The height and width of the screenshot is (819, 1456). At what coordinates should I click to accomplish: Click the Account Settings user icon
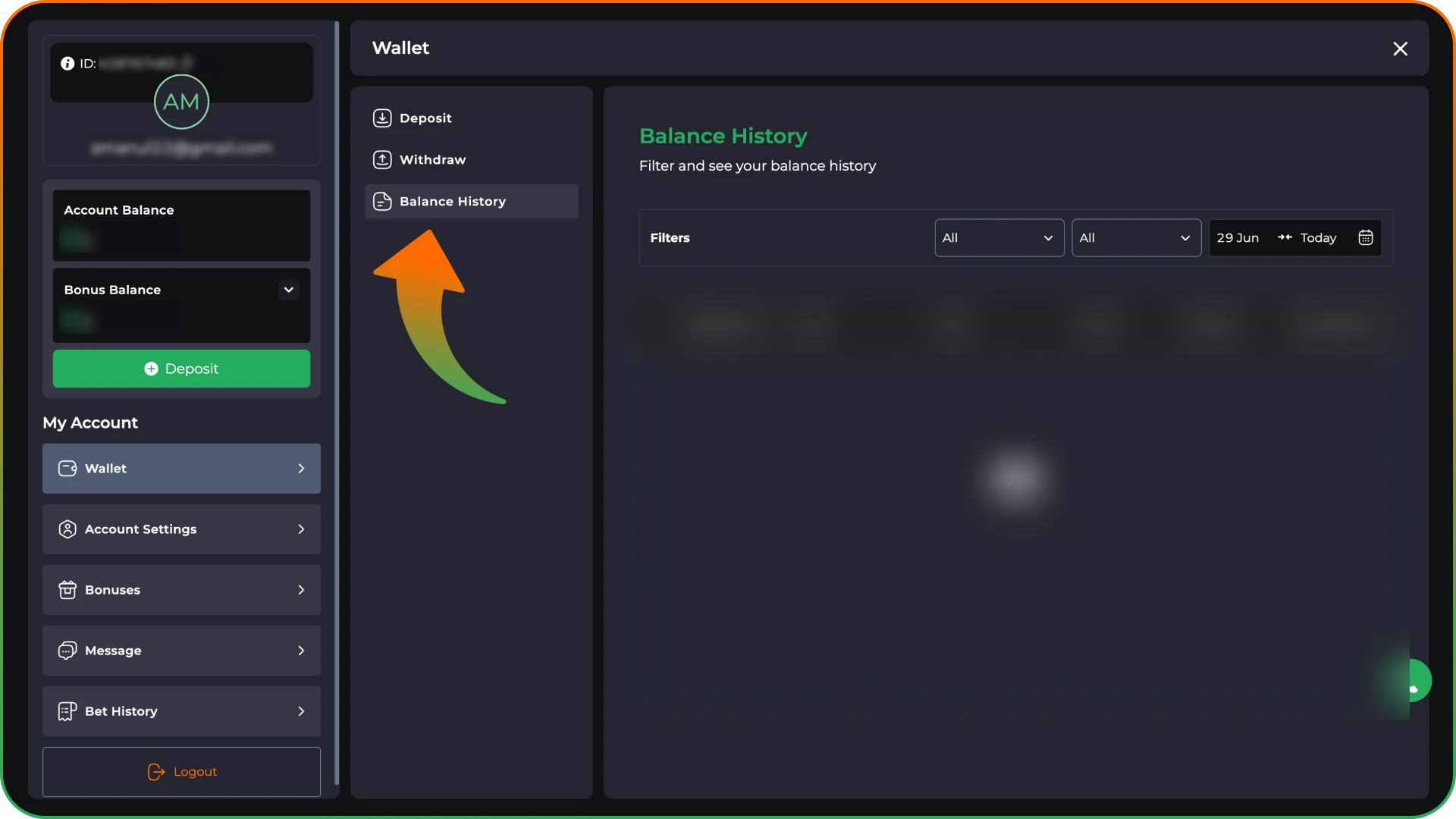point(67,529)
